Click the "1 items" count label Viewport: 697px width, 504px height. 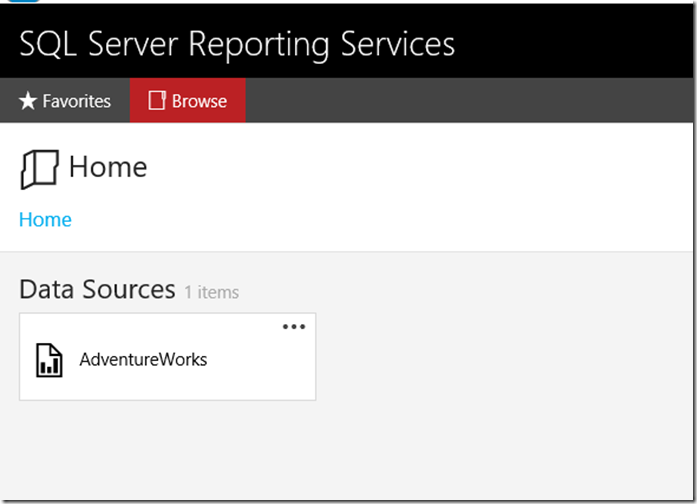click(211, 293)
